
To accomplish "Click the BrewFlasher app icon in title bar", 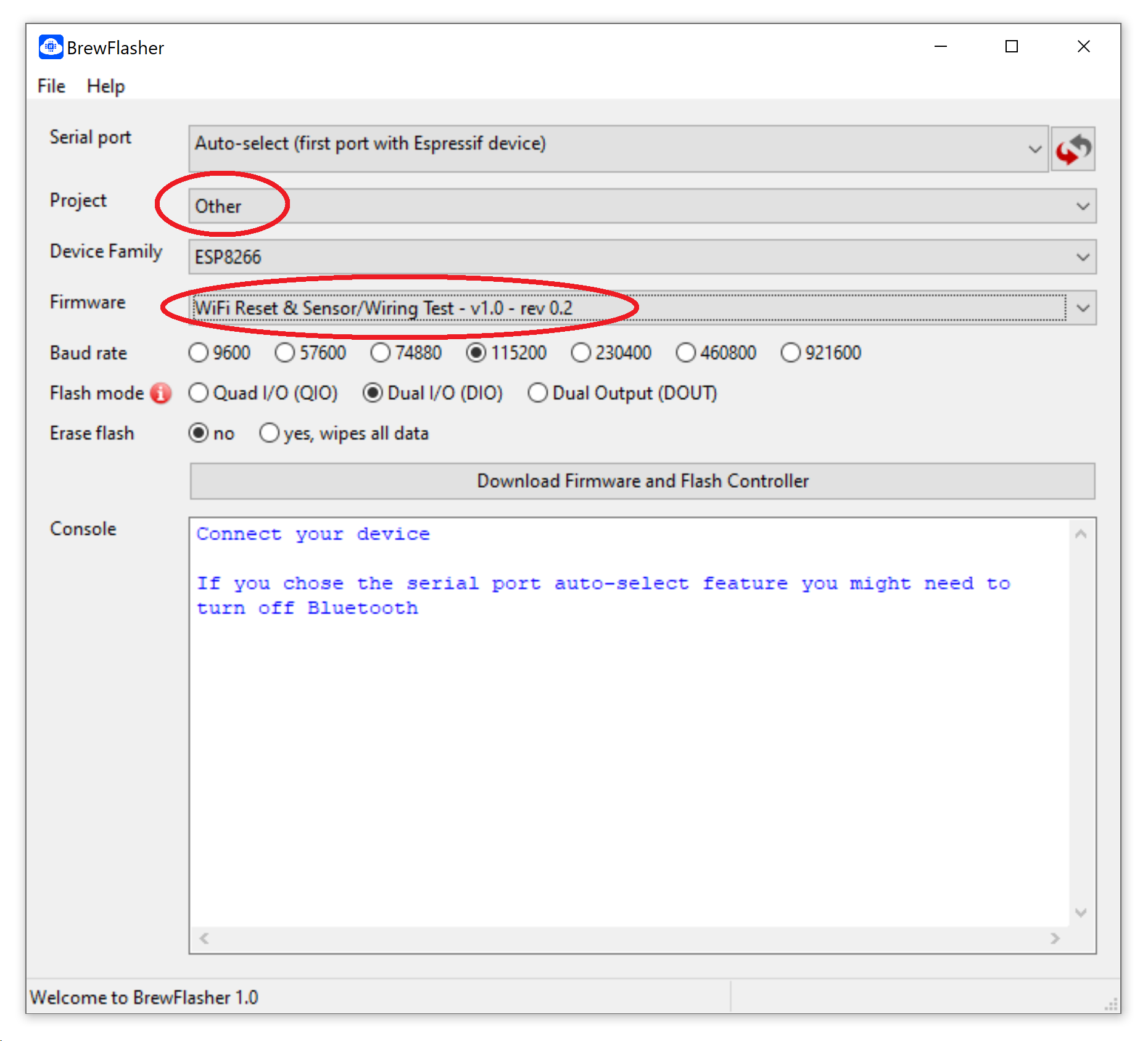I will click(x=51, y=47).
